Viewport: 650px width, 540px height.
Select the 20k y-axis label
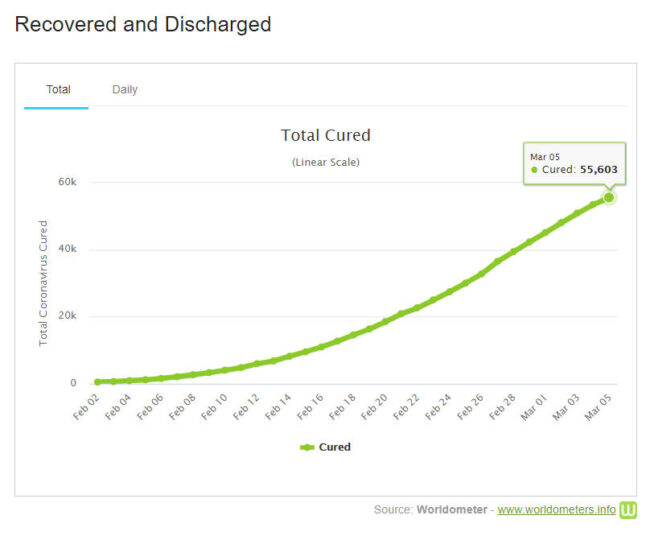(x=66, y=316)
